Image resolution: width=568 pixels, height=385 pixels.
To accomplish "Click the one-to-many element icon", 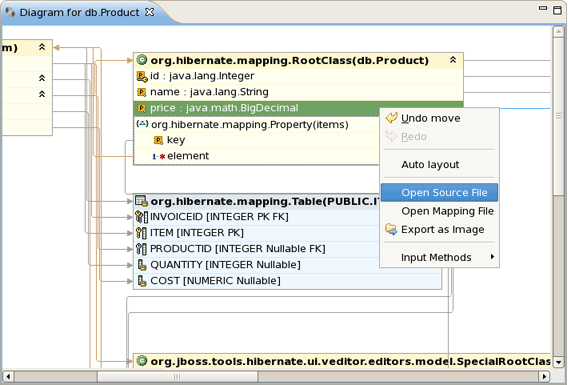I will [x=159, y=156].
